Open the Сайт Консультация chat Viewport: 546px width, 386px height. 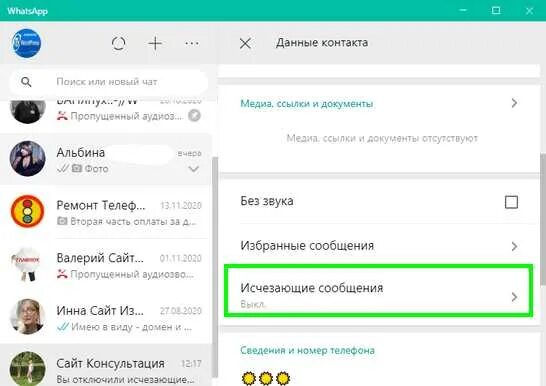(x=106, y=365)
